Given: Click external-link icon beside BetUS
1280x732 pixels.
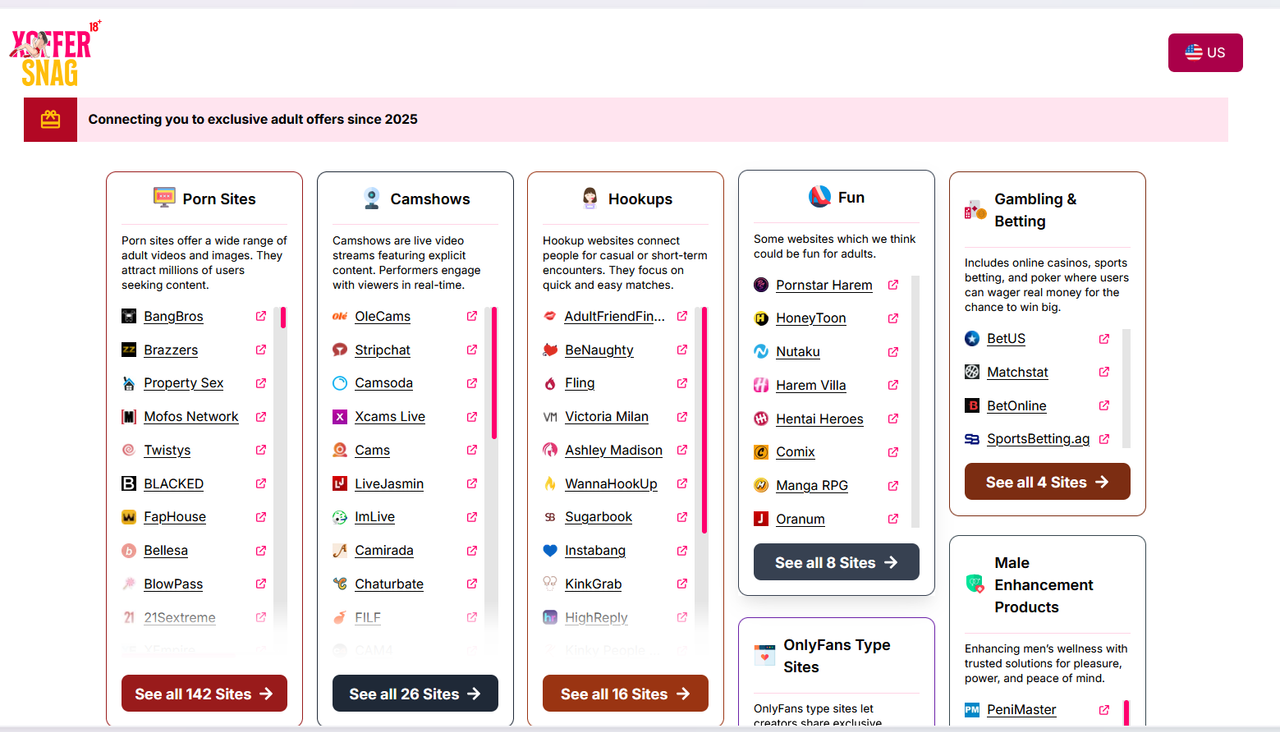Looking at the screenshot, I should pyautogui.click(x=1104, y=339).
